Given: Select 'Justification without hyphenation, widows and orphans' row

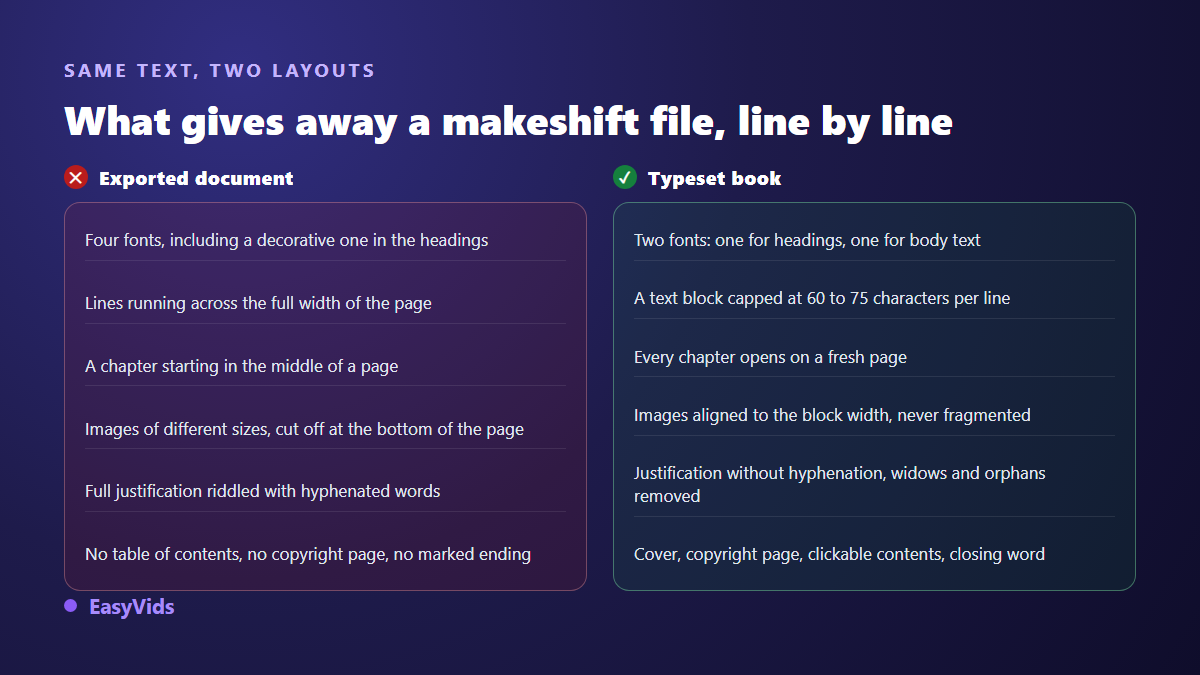Looking at the screenshot, I should 874,485.
